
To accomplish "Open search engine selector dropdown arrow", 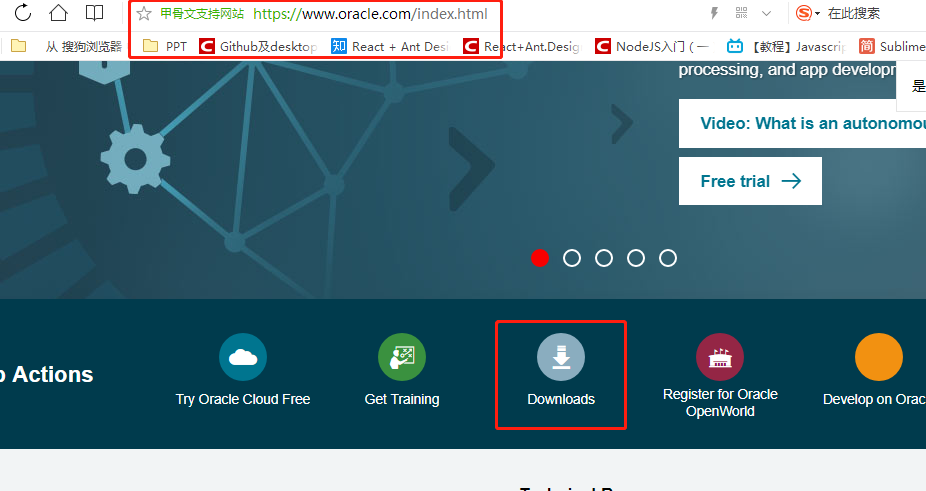I will 817,14.
